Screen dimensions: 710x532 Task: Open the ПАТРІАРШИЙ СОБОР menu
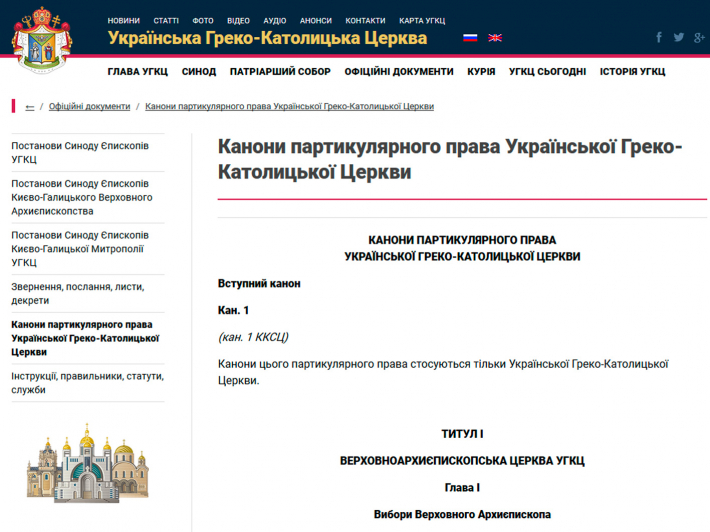pos(280,71)
